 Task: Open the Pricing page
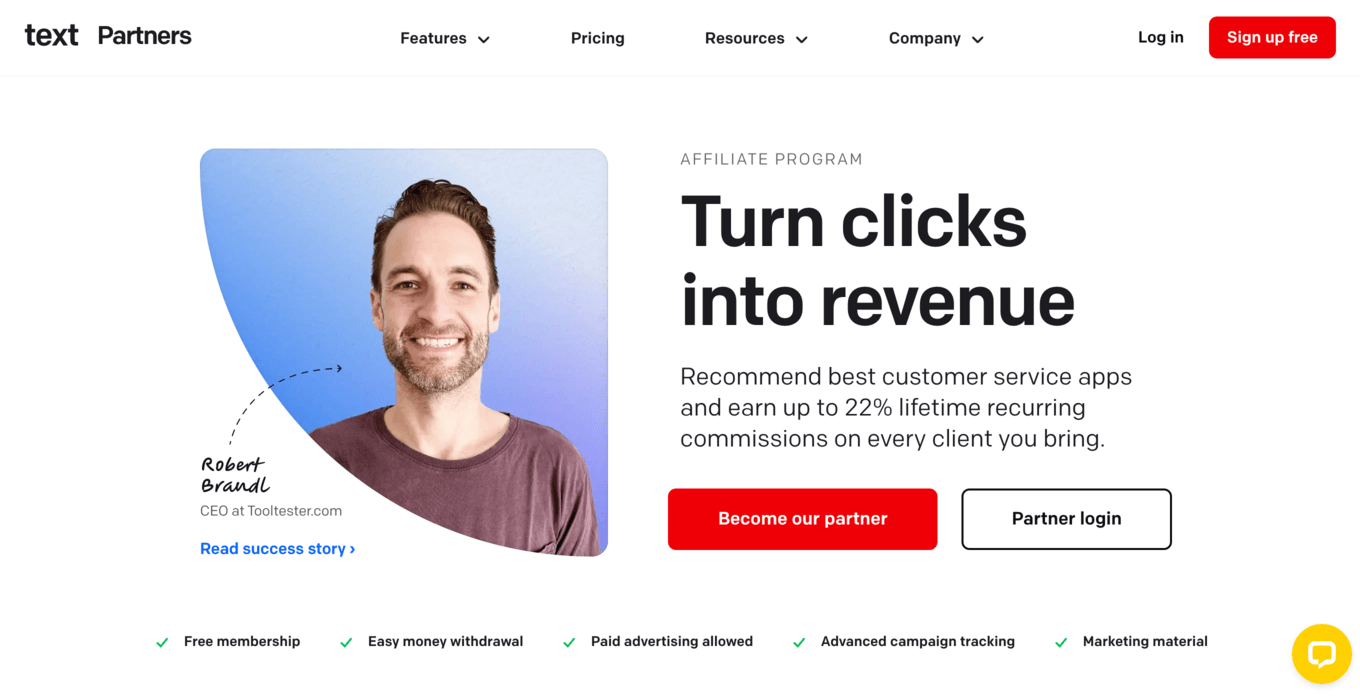point(598,38)
